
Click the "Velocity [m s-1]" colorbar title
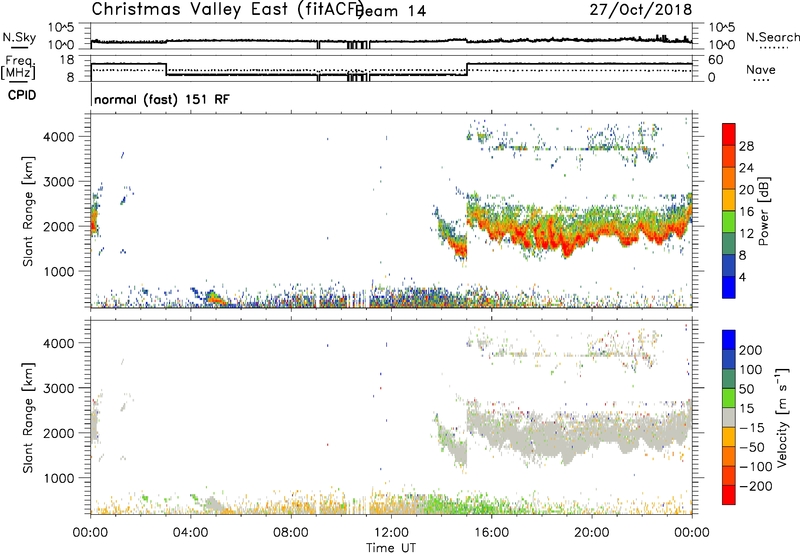(x=781, y=417)
